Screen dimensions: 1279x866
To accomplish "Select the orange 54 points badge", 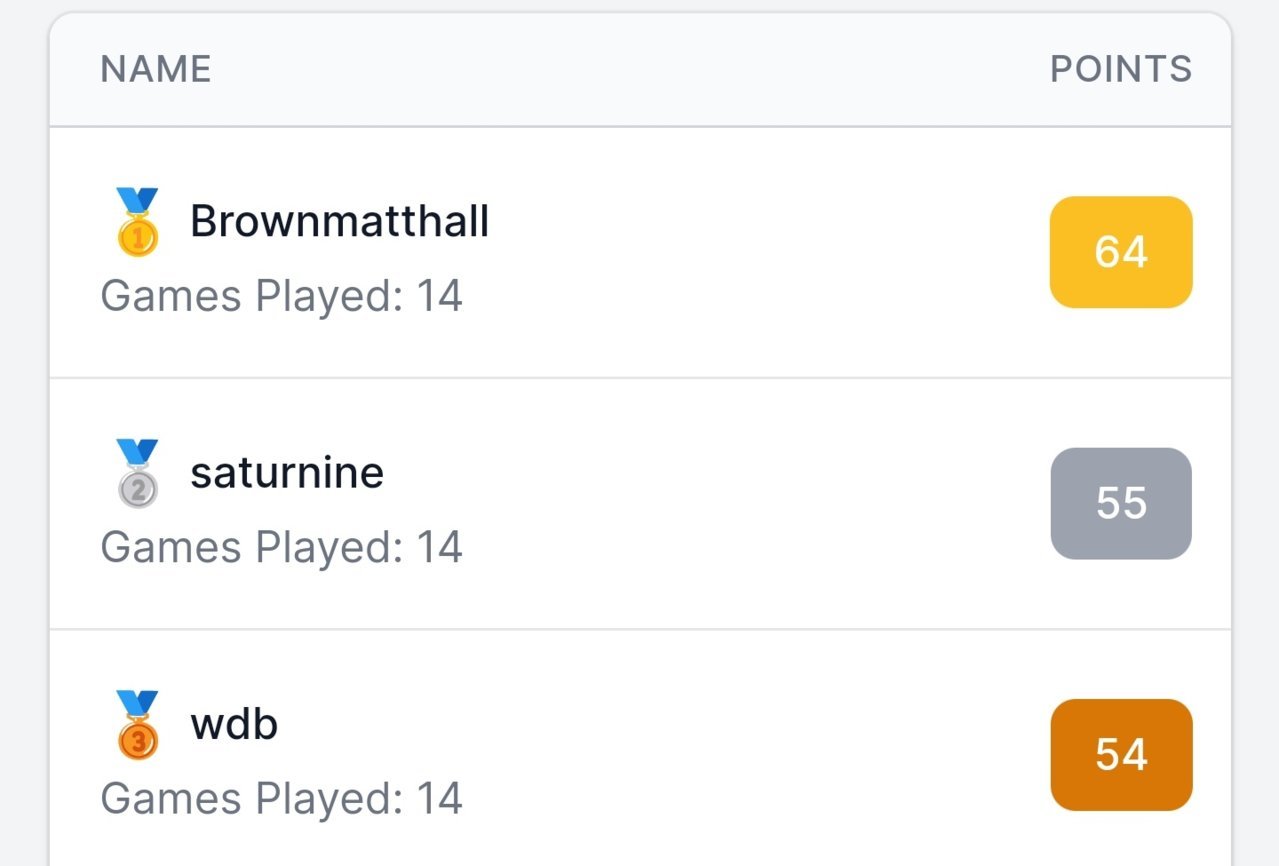I will point(1121,755).
